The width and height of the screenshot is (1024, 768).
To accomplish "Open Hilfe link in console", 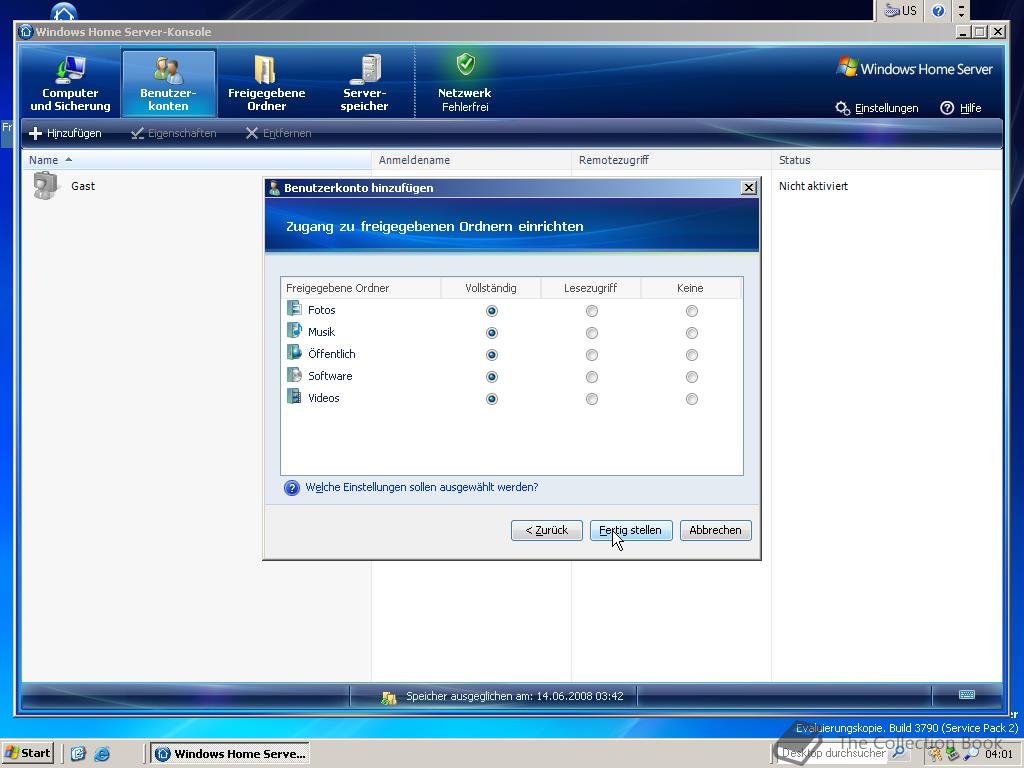I will coord(961,108).
